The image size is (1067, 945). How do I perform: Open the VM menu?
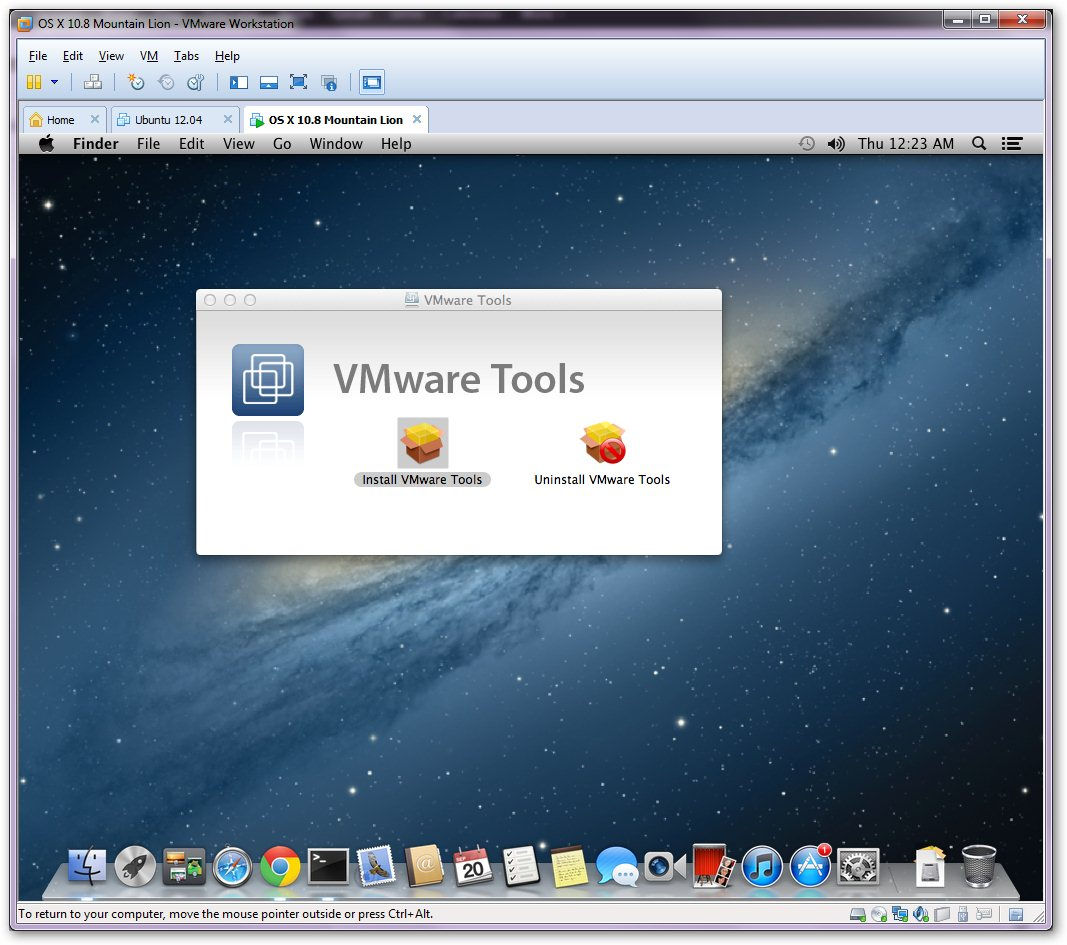(149, 56)
